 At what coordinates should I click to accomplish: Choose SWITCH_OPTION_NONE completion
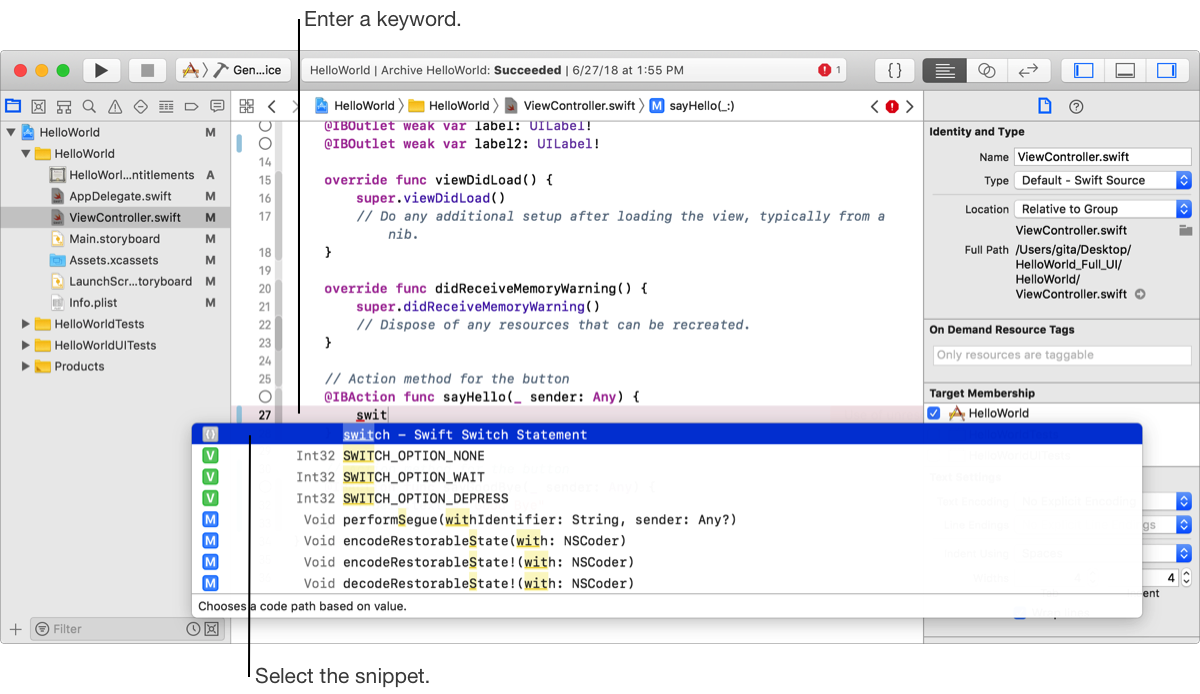667,456
